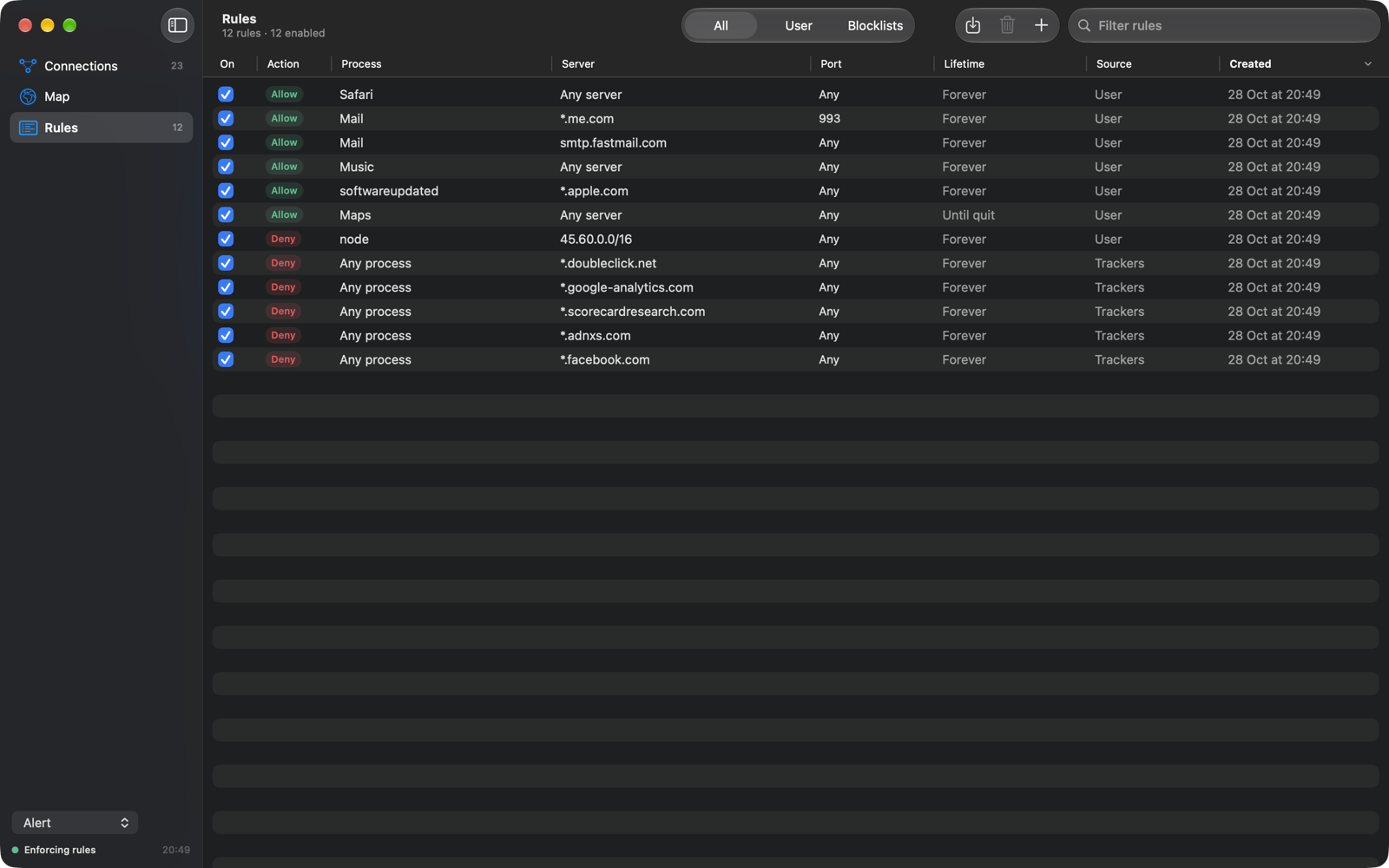This screenshot has height=868, width=1389.
Task: Toggle the sidebar visibility icon
Action: [x=177, y=25]
